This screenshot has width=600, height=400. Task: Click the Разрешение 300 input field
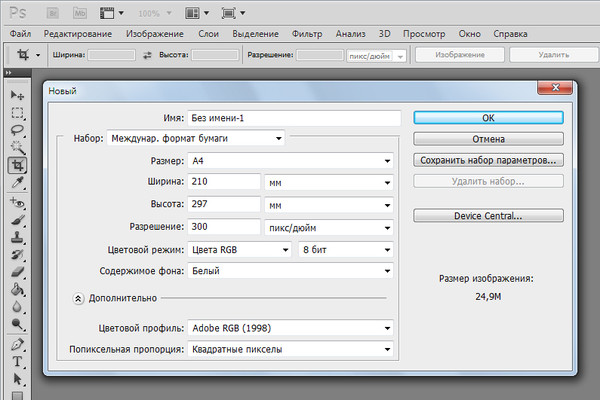point(224,227)
